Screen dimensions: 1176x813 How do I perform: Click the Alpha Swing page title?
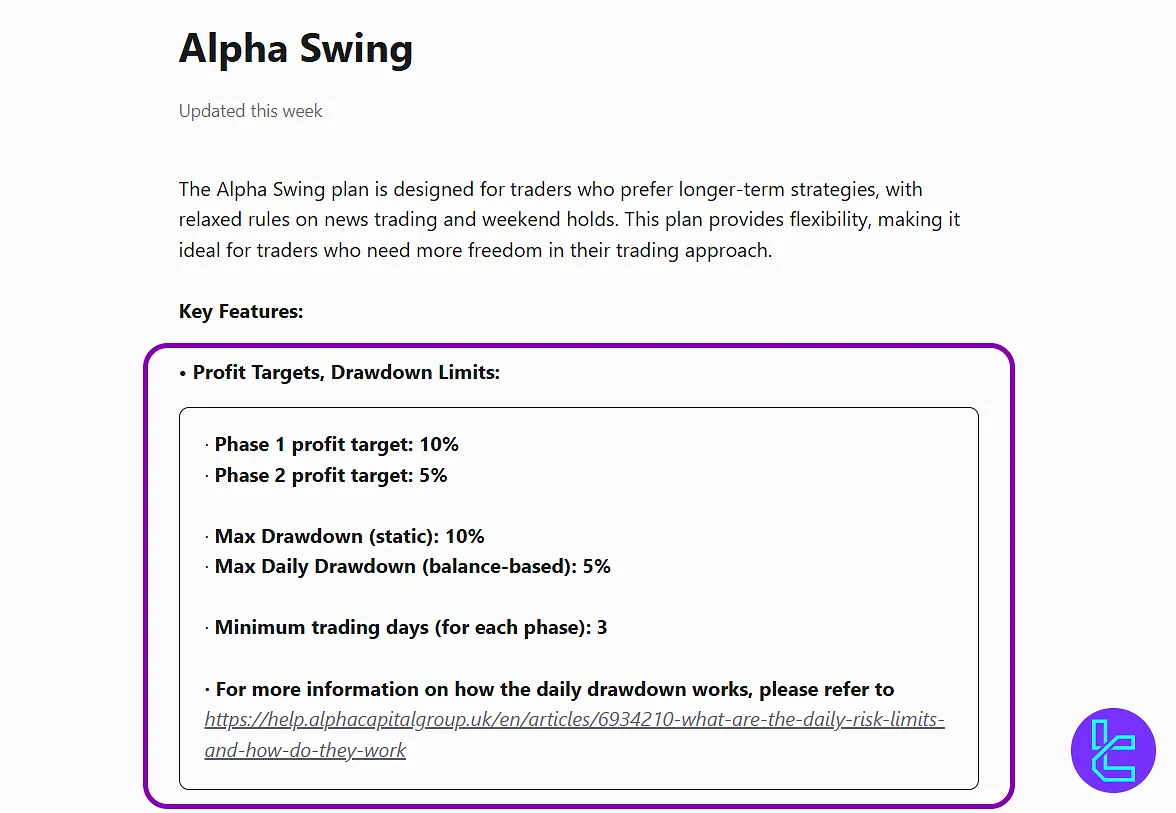(x=296, y=49)
